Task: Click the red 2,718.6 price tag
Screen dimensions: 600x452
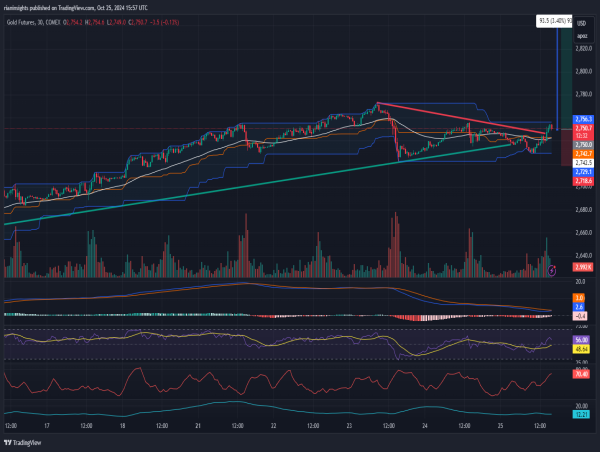Action: 583,181
